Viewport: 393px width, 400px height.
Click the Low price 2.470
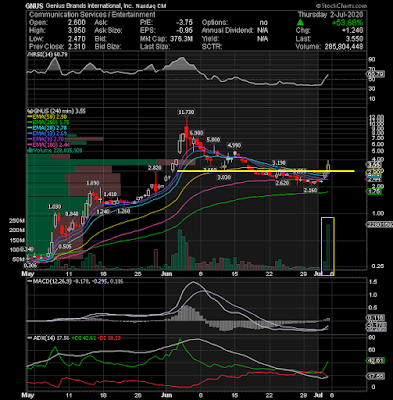(x=76, y=38)
